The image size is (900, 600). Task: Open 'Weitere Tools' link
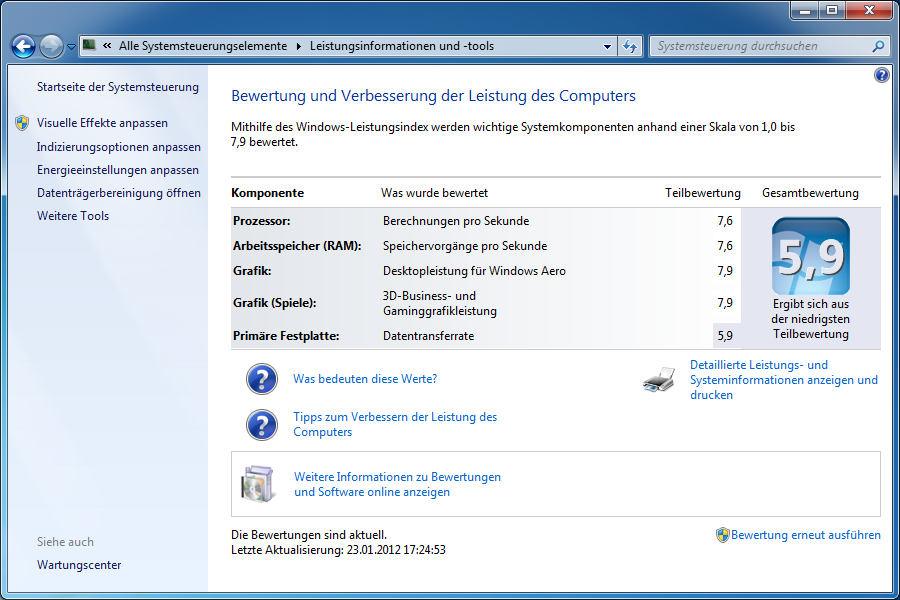coord(73,216)
